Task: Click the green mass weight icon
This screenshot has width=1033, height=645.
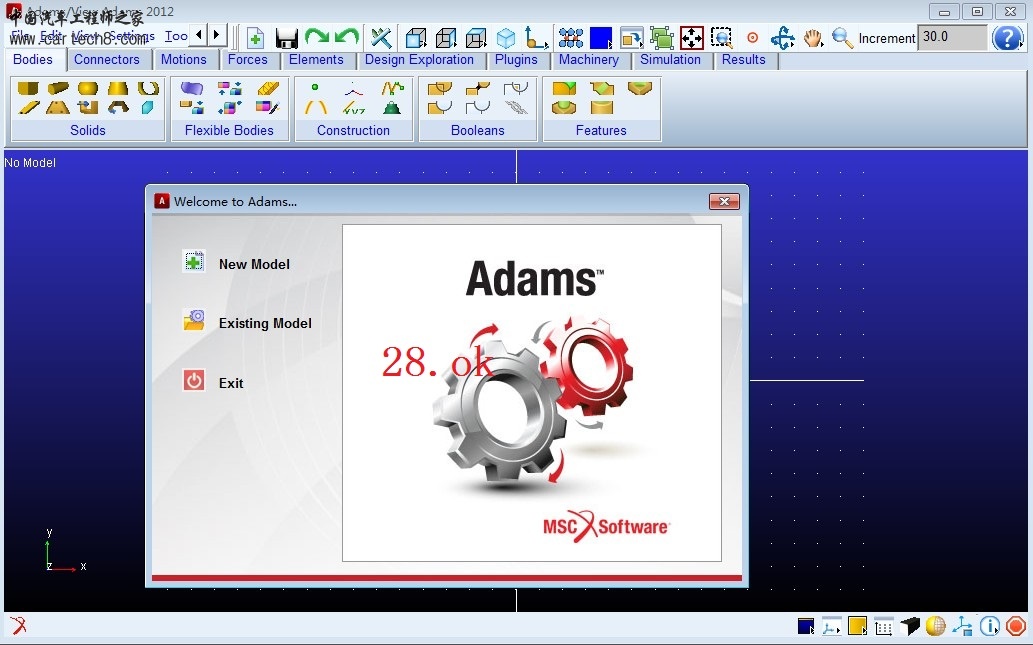Action: 392,107
